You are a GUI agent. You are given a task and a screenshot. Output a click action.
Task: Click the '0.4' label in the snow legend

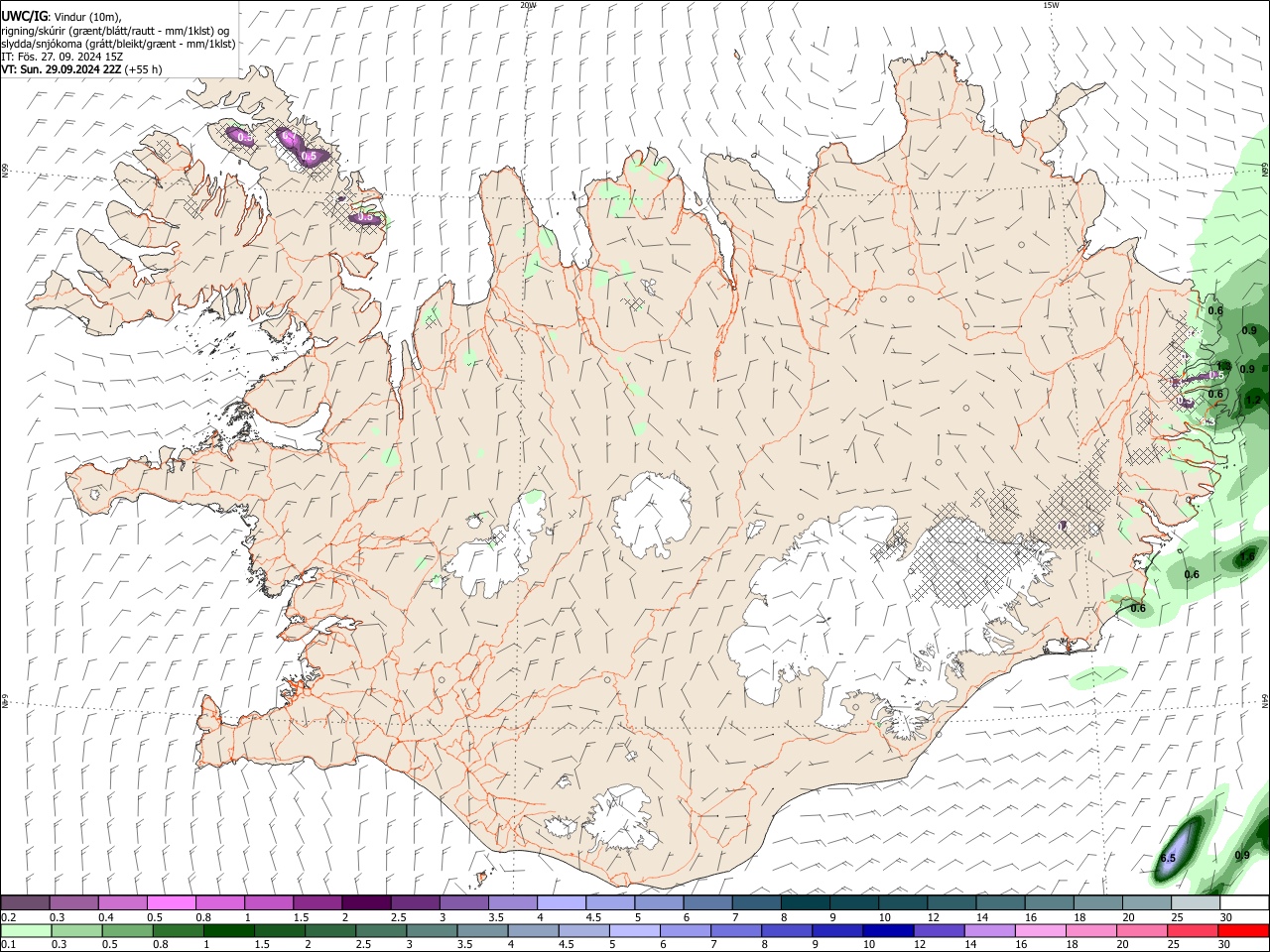click(x=106, y=917)
